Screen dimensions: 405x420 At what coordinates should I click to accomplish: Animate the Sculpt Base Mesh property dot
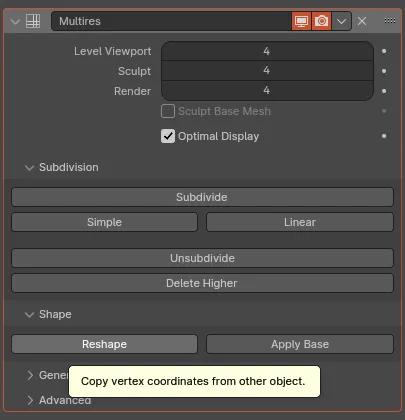(x=384, y=111)
